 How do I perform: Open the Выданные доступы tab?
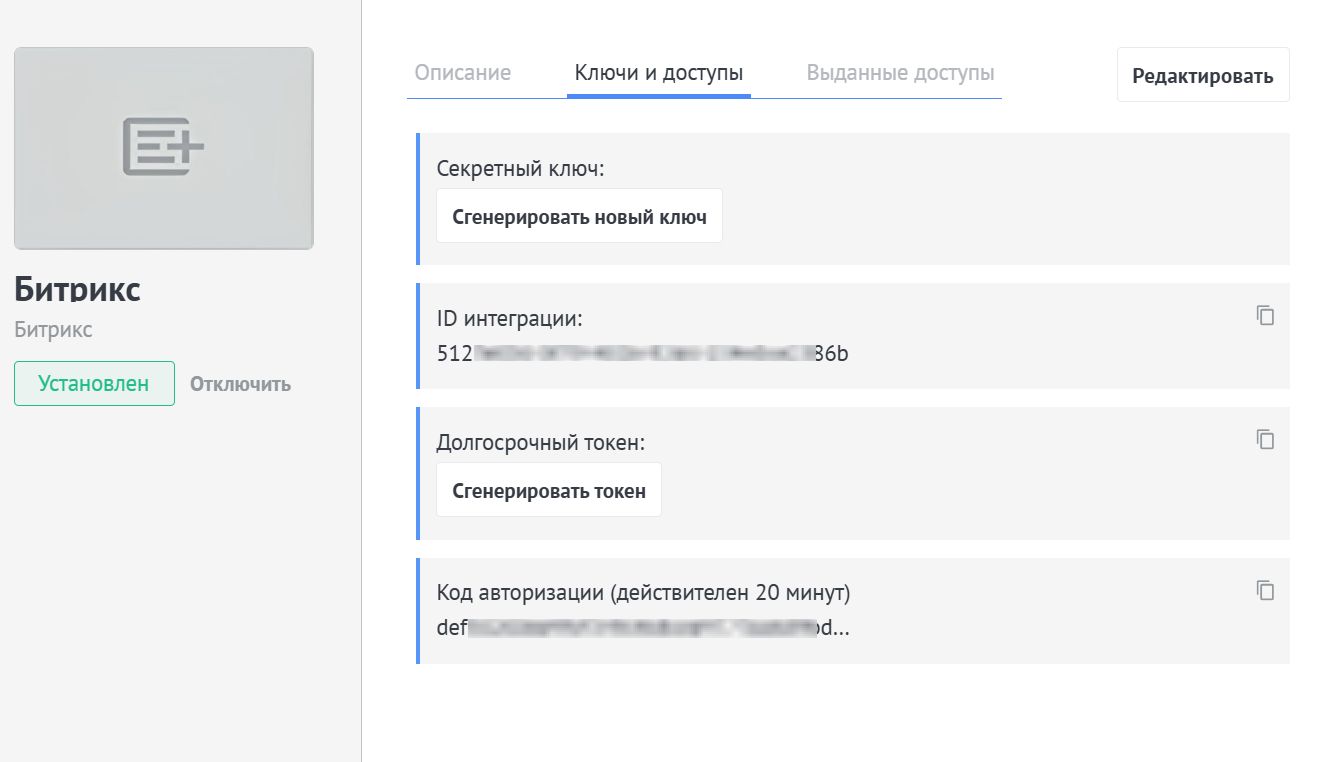[899, 72]
